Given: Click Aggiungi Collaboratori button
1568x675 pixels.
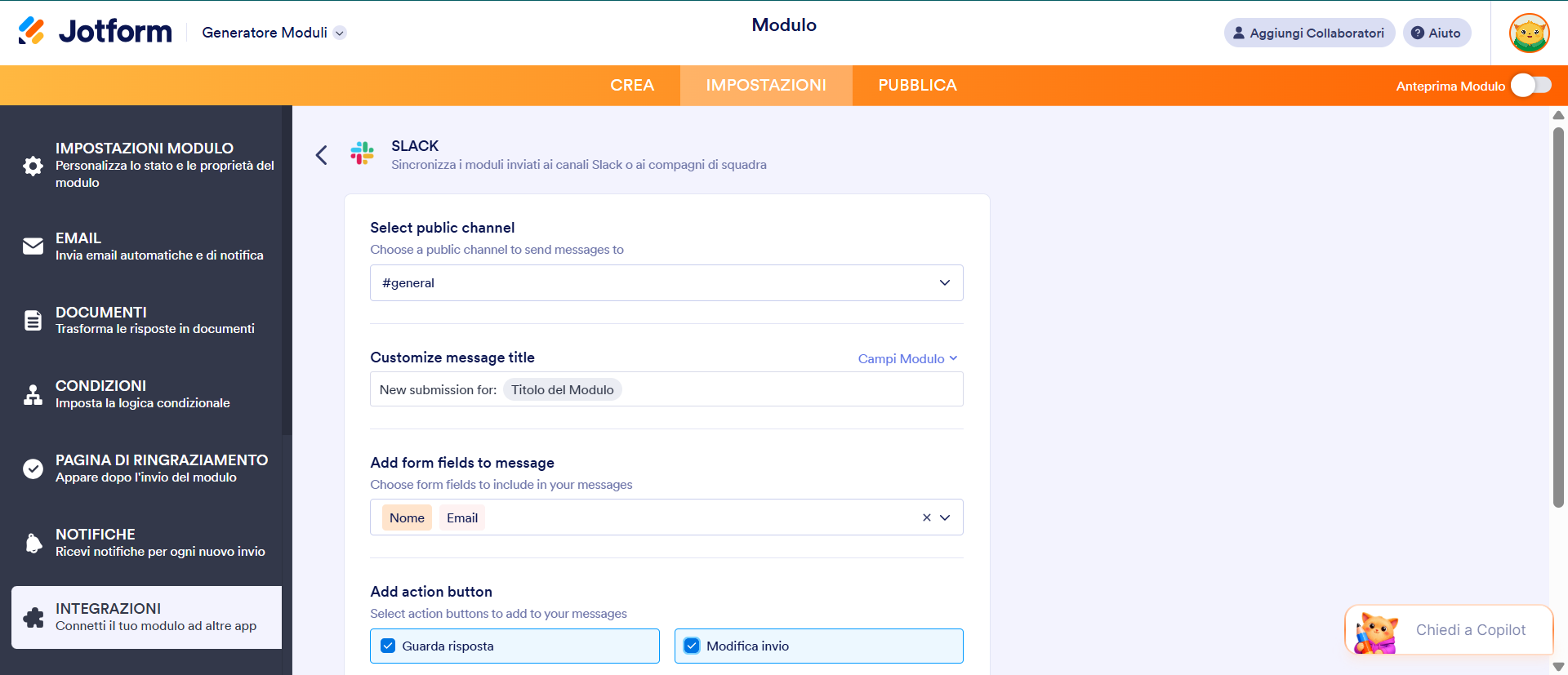Looking at the screenshot, I should tap(1309, 33).
